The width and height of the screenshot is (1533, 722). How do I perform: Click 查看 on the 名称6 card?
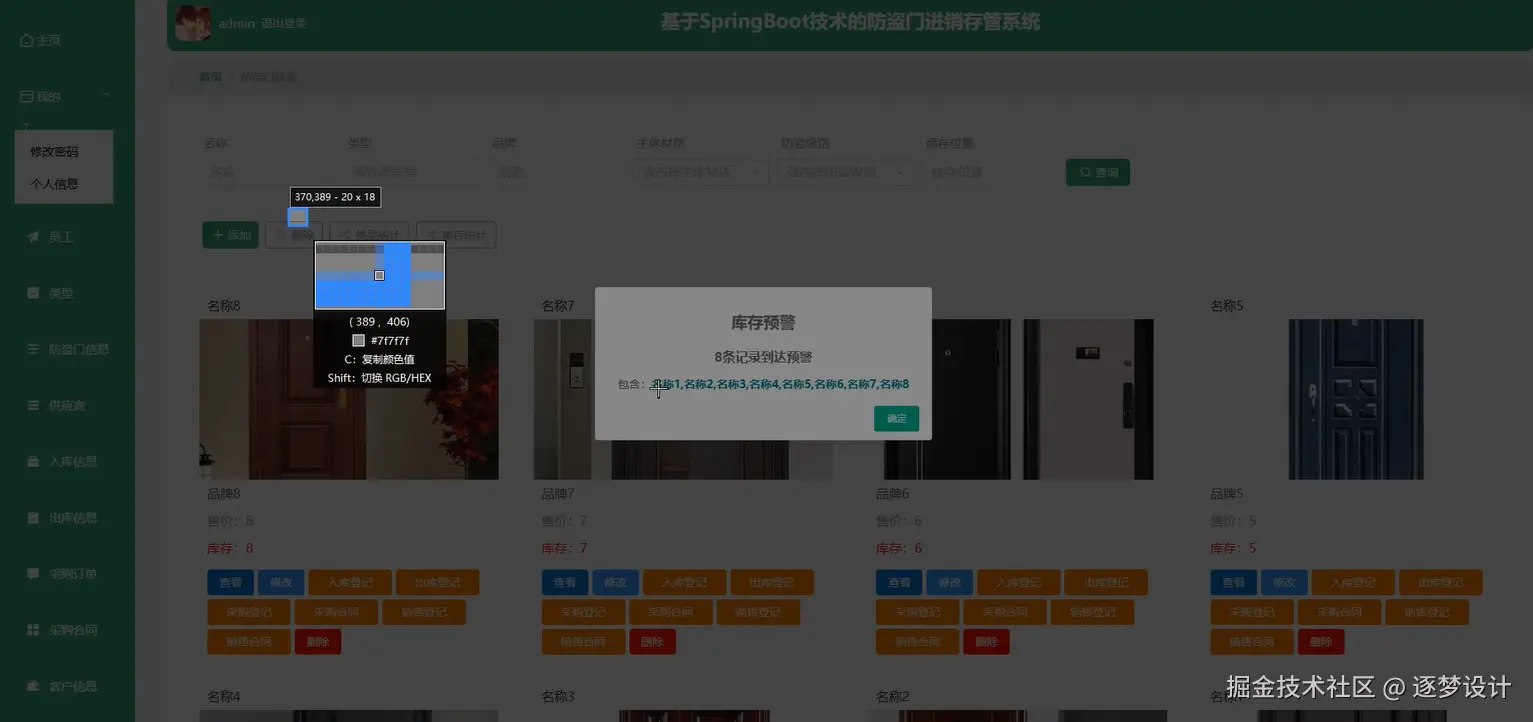pos(899,582)
